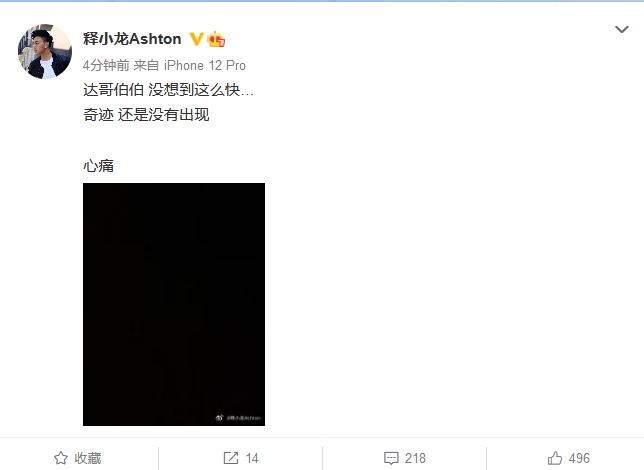
Task: Click the comment bubble icon
Action: 391,458
